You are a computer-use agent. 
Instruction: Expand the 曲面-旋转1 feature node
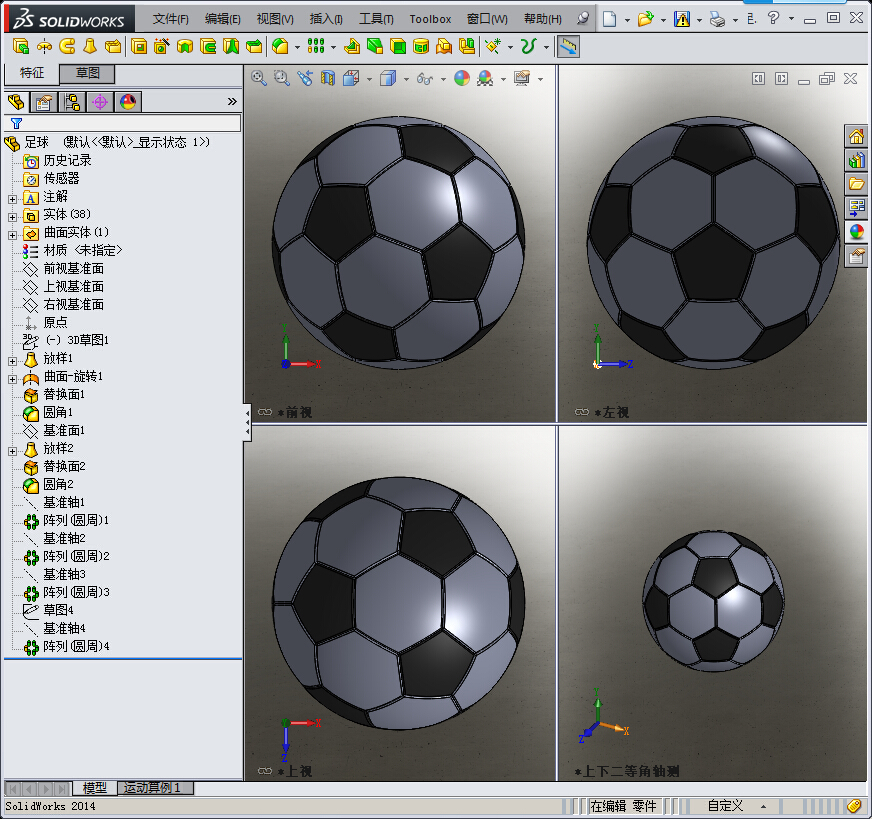[12, 379]
